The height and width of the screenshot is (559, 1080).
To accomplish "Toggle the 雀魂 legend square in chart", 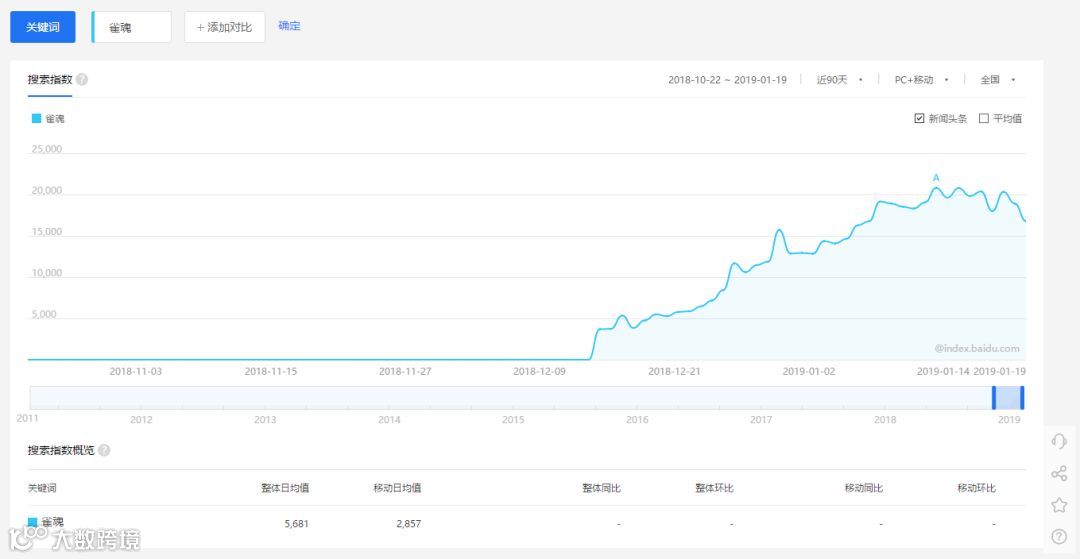I will click(x=37, y=118).
